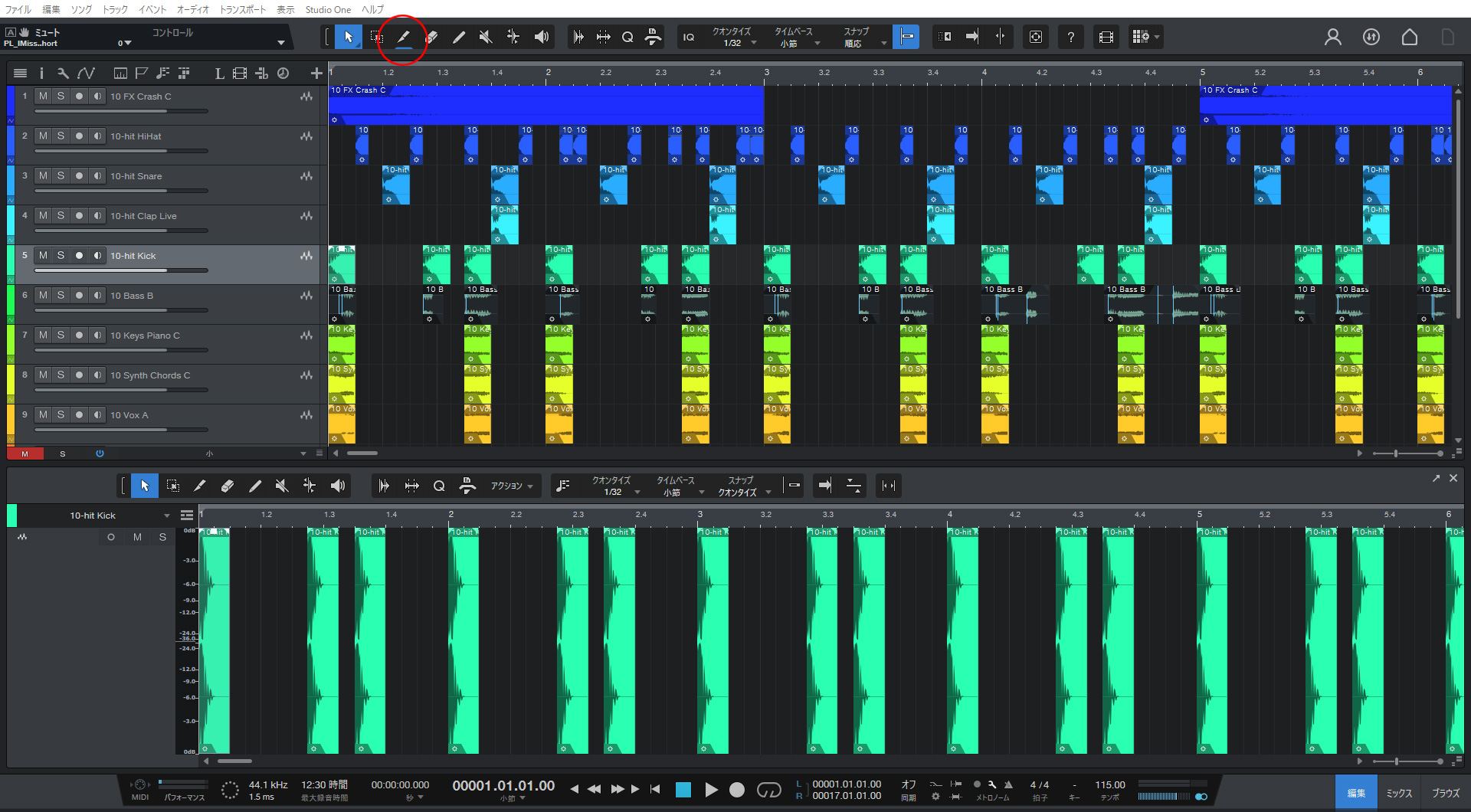Screen dimensions: 1471x812
Task: Arm record on 10 Bass B track
Action: click(x=79, y=296)
